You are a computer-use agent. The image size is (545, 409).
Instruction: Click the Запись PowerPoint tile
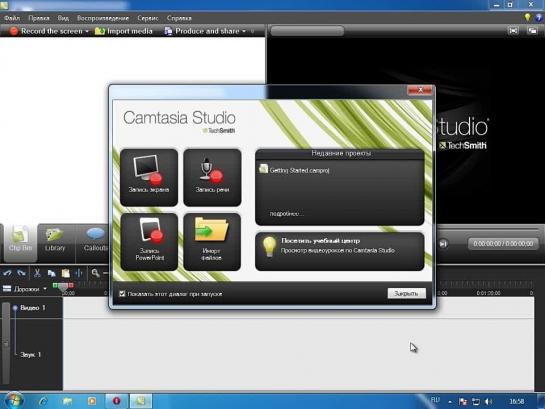pyautogui.click(x=149, y=242)
